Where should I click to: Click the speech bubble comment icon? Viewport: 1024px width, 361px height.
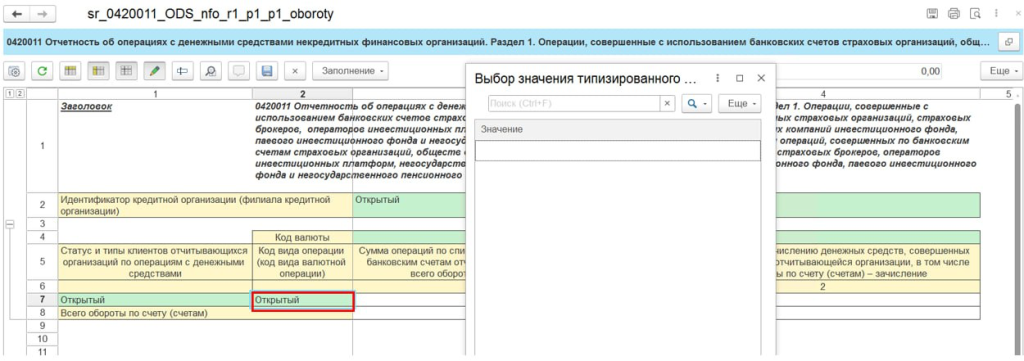click(239, 71)
